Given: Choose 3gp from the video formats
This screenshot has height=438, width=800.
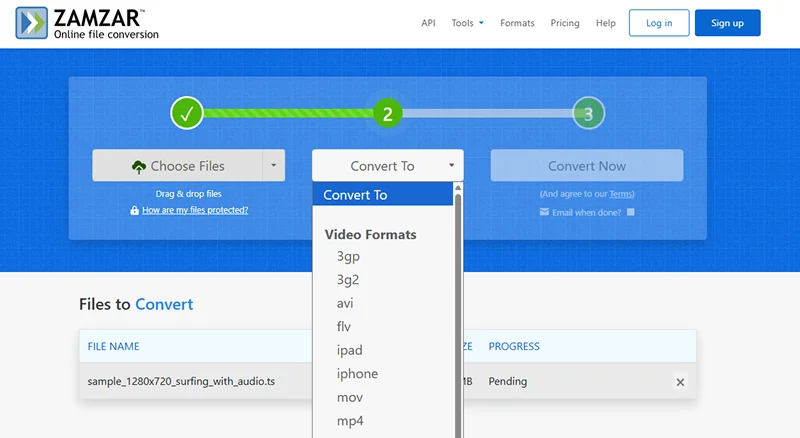Looking at the screenshot, I should 348,256.
